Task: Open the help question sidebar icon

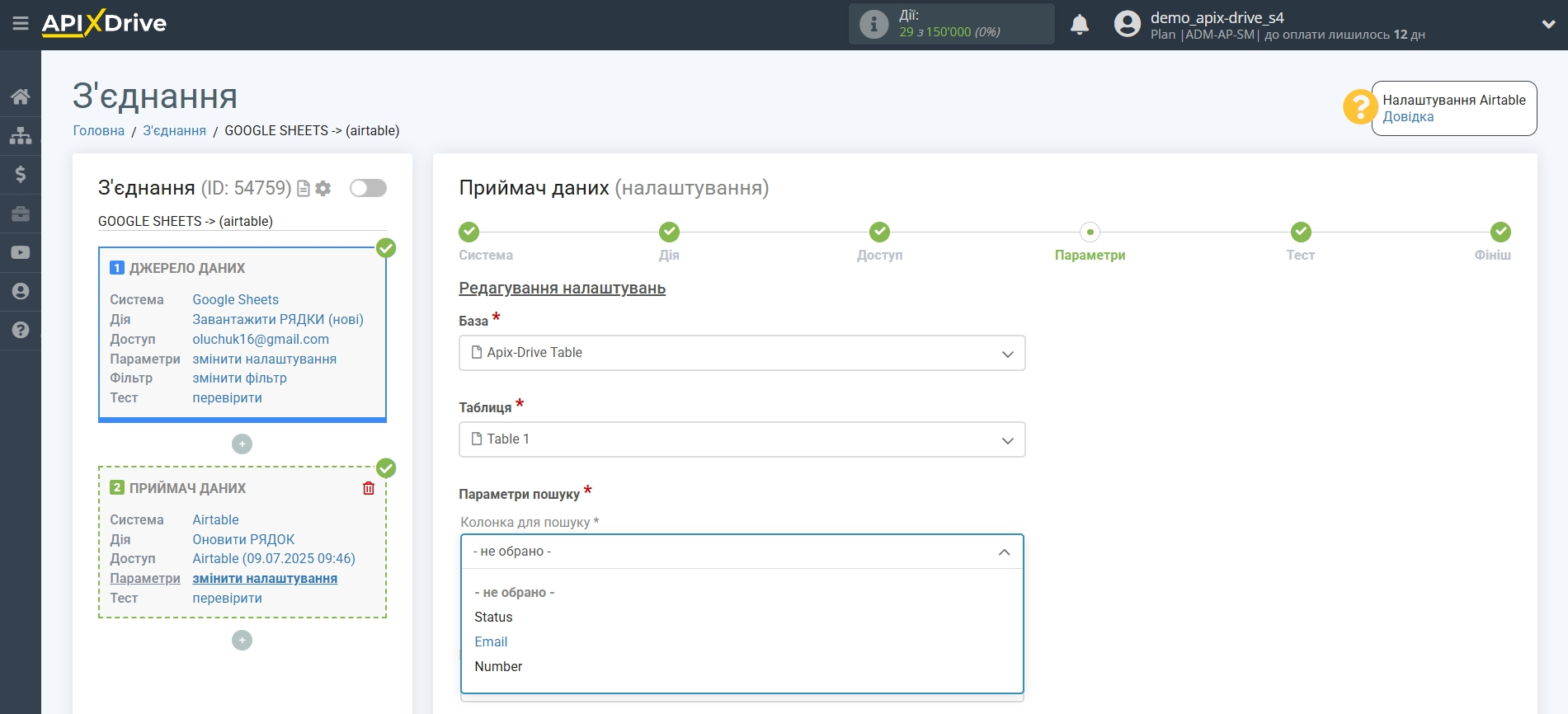Action: click(21, 330)
